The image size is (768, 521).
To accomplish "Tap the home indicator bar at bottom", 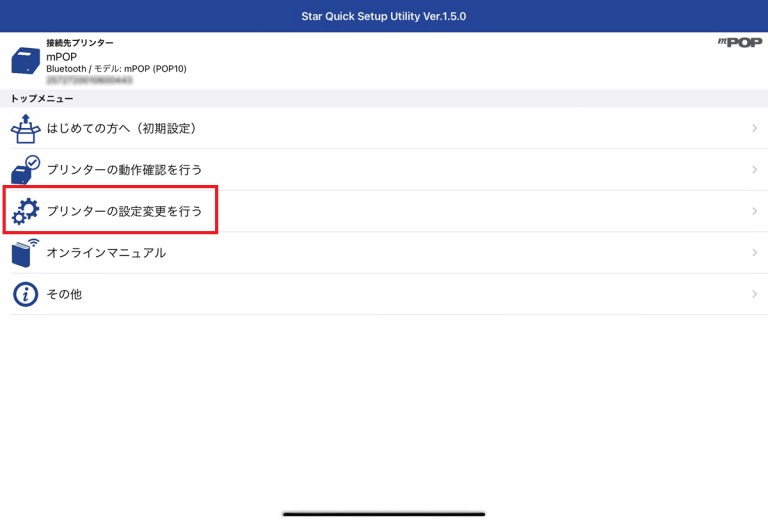I will click(384, 514).
